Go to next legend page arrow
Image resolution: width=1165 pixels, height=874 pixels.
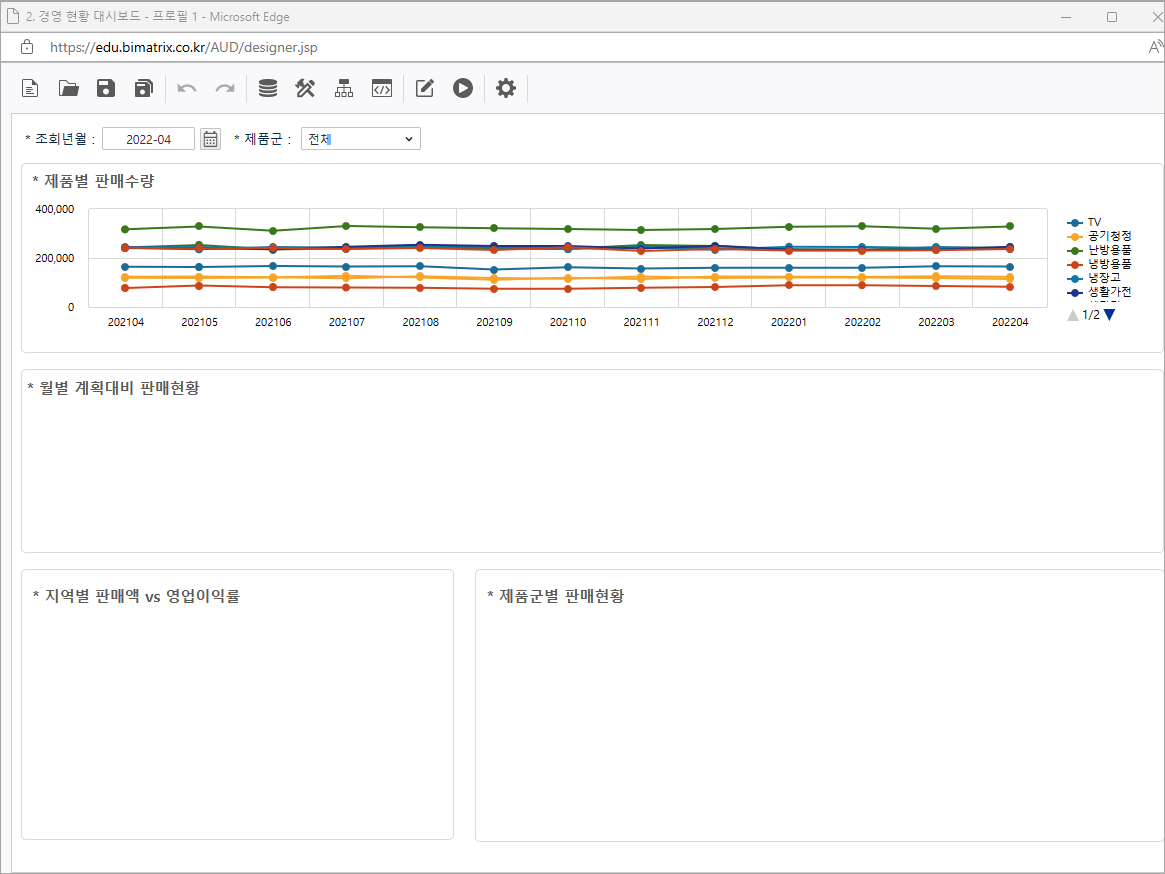pos(1109,315)
